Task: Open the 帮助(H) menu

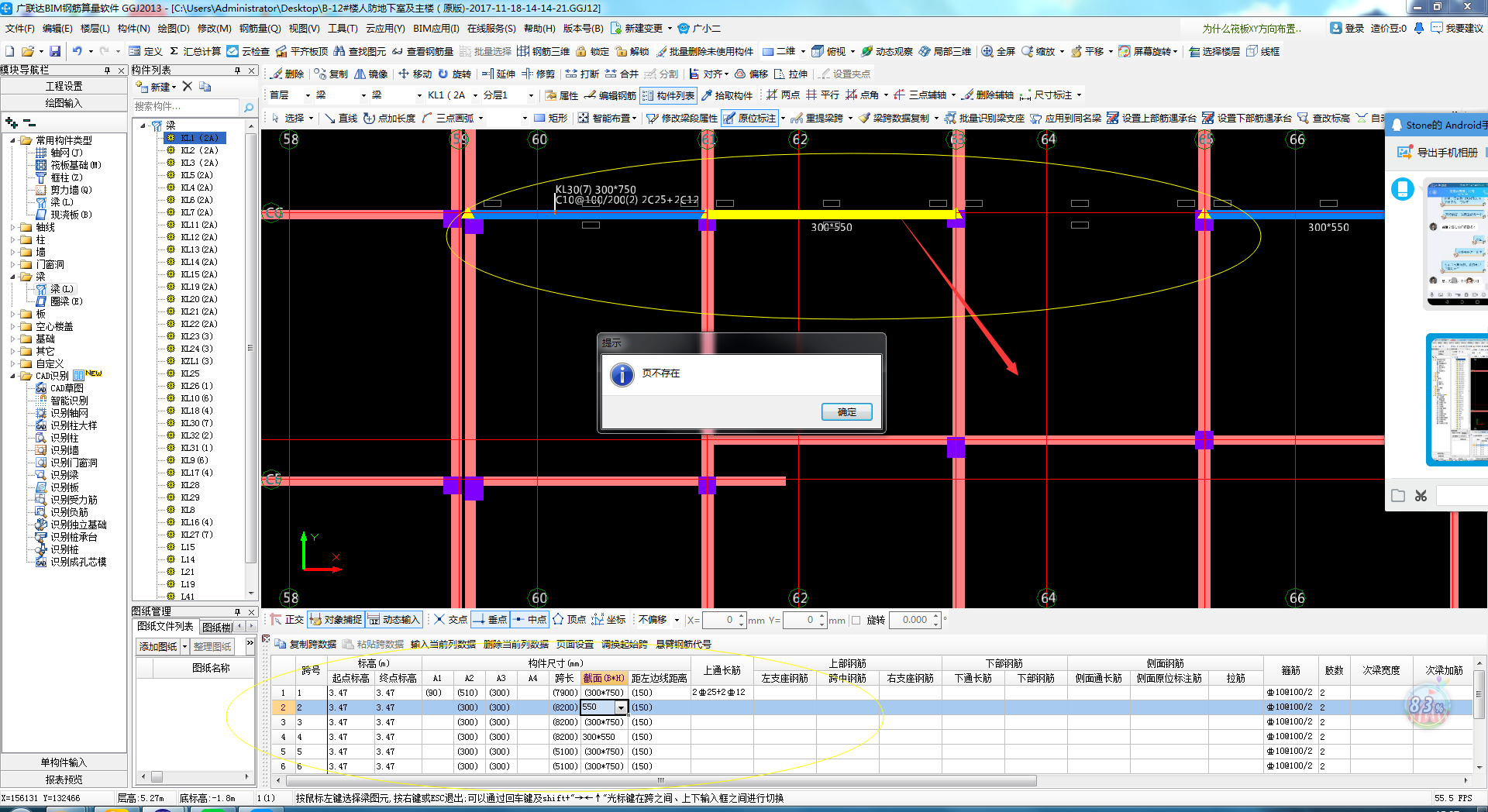Action: 539,29
